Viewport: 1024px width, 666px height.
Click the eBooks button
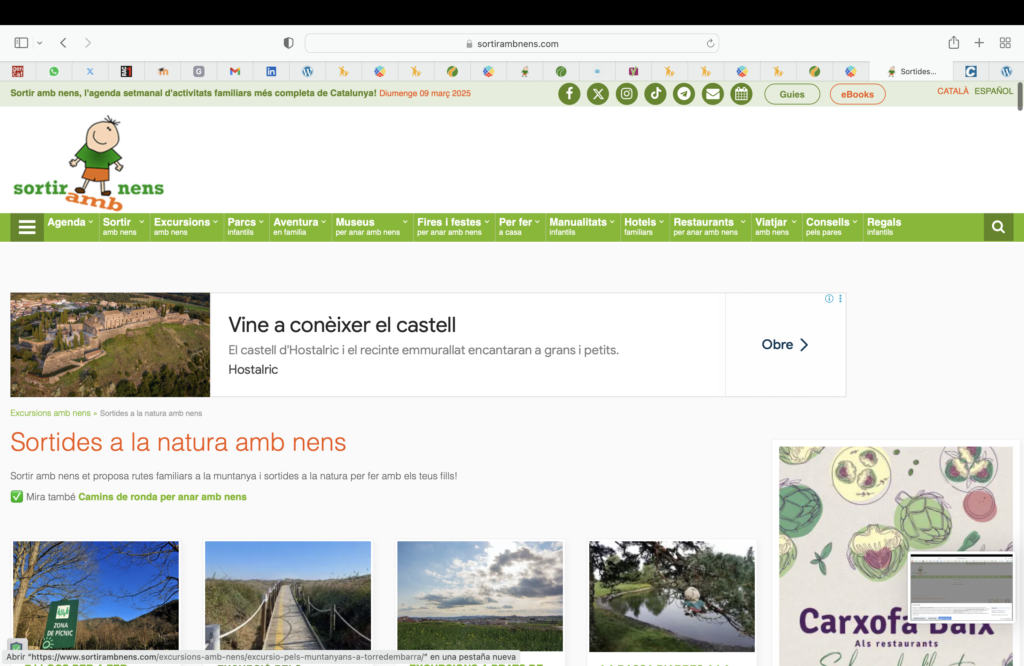(x=857, y=94)
